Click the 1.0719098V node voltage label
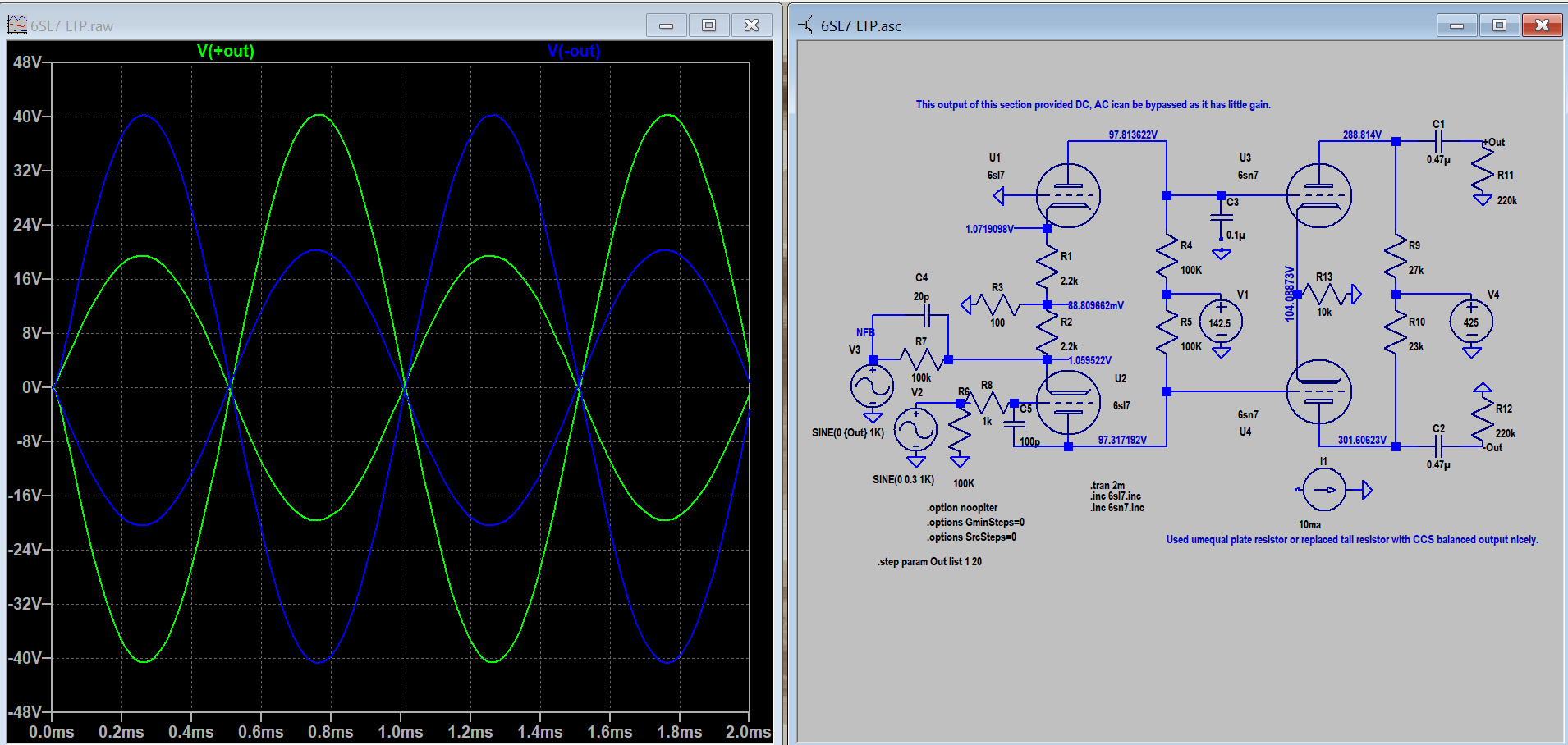 [x=989, y=230]
